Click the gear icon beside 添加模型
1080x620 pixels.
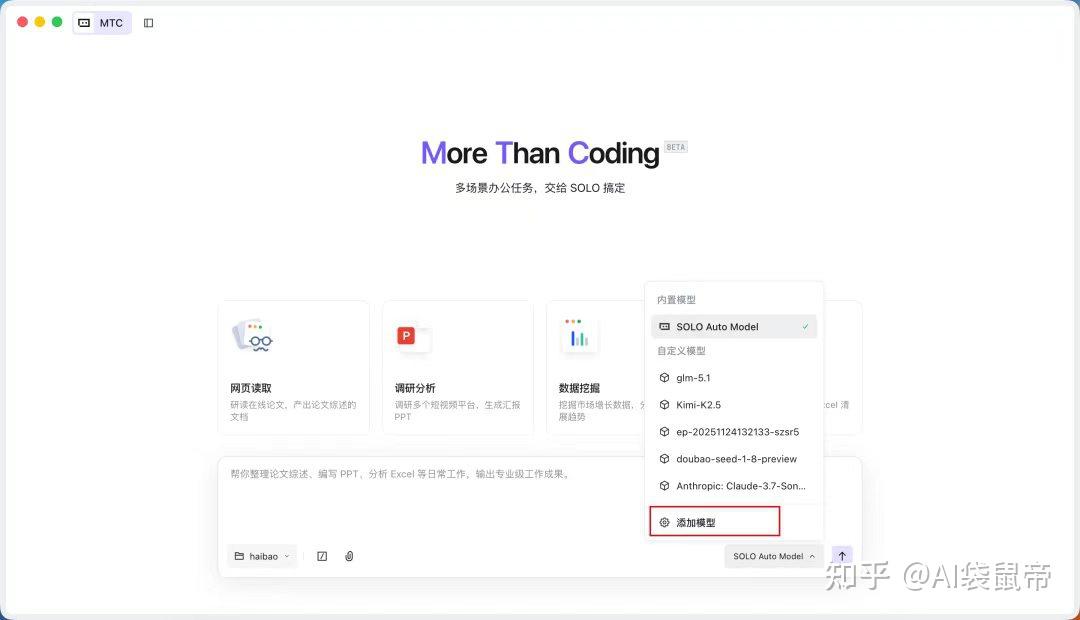pos(664,522)
